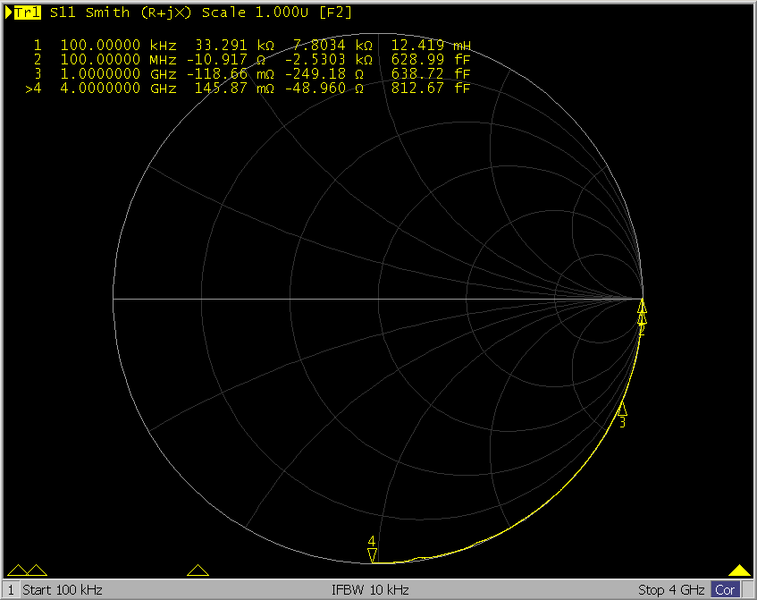Select marker 3 readout row at 1 GHz
This screenshot has width=757, height=600.
click(x=252, y=74)
